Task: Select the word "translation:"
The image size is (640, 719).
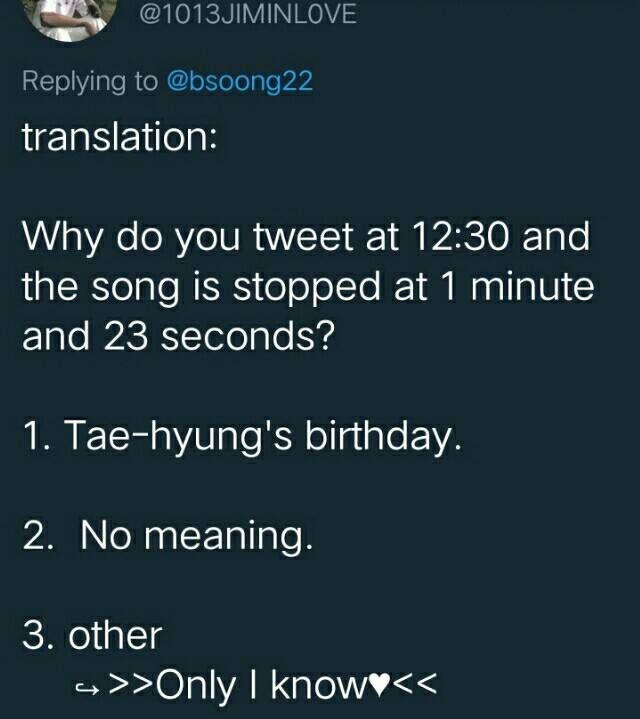Action: (118, 137)
